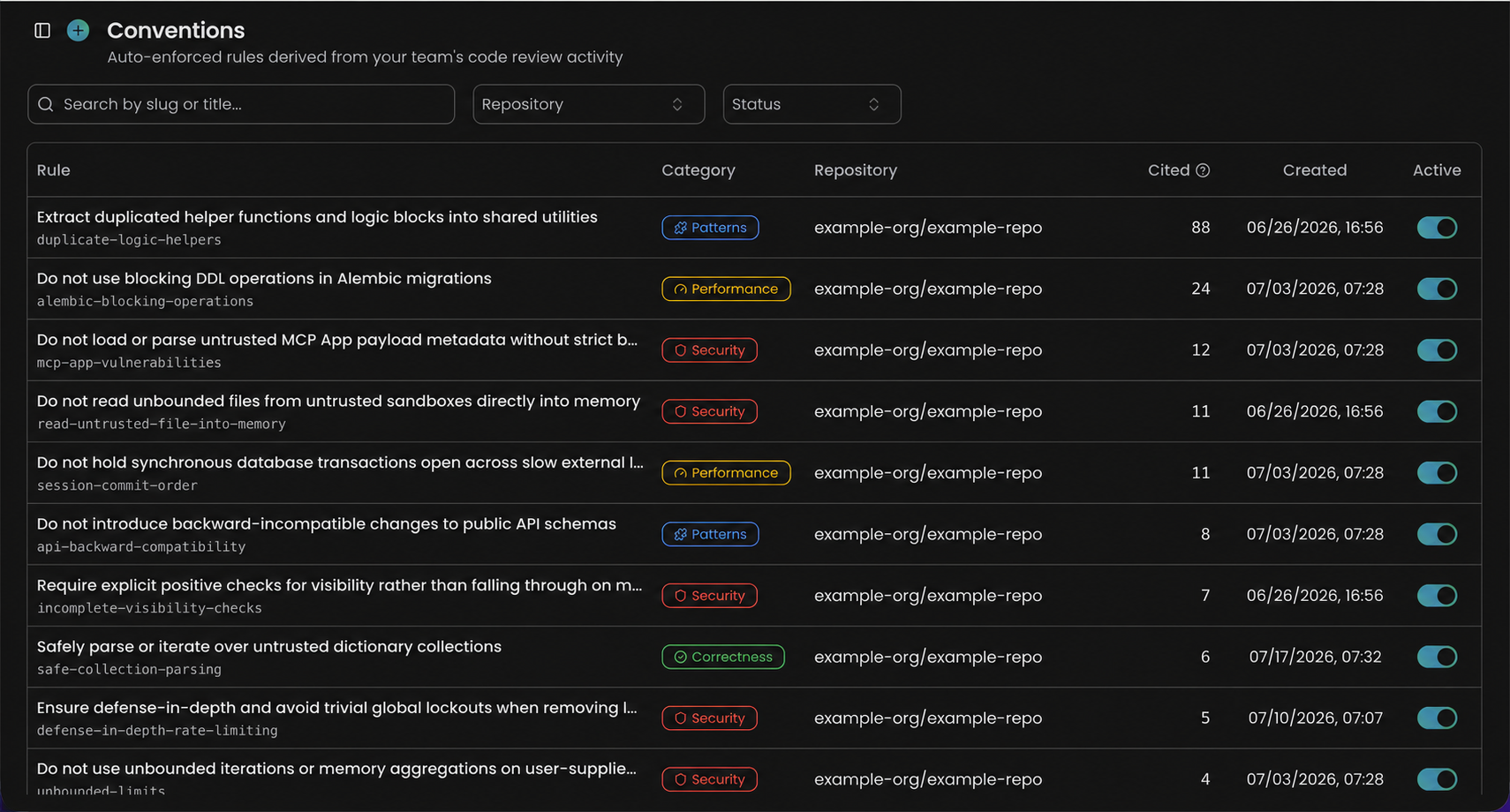
Task: Click the cited count 88
Action: pyautogui.click(x=1200, y=228)
